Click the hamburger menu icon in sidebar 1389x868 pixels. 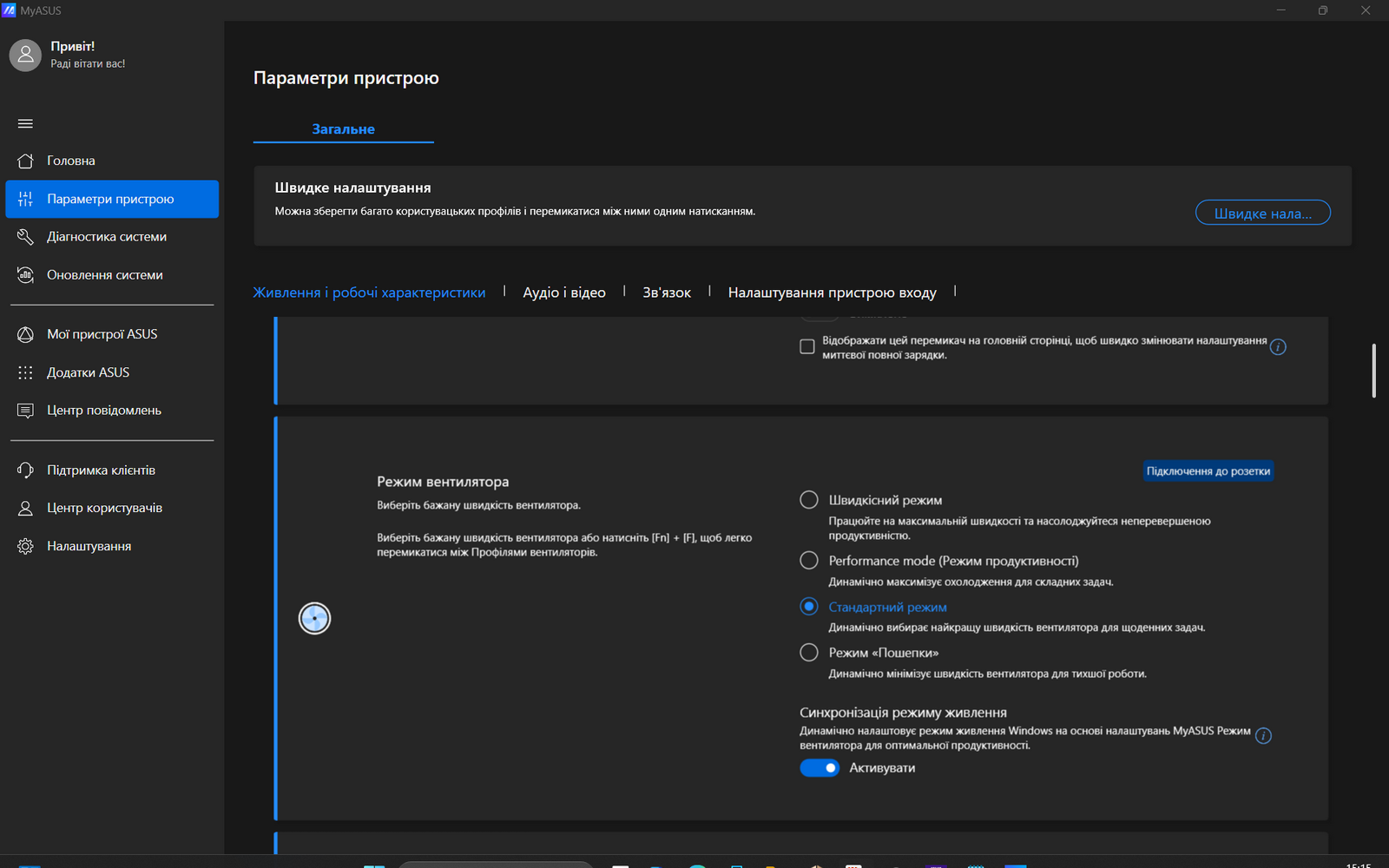(25, 123)
